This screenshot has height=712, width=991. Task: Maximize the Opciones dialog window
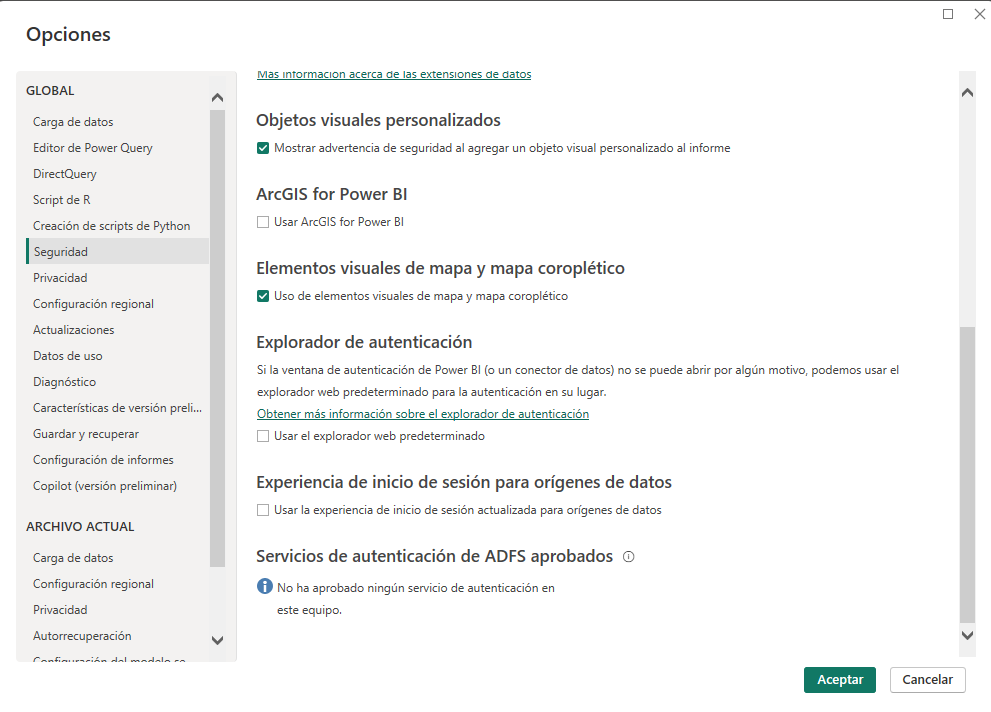948,14
